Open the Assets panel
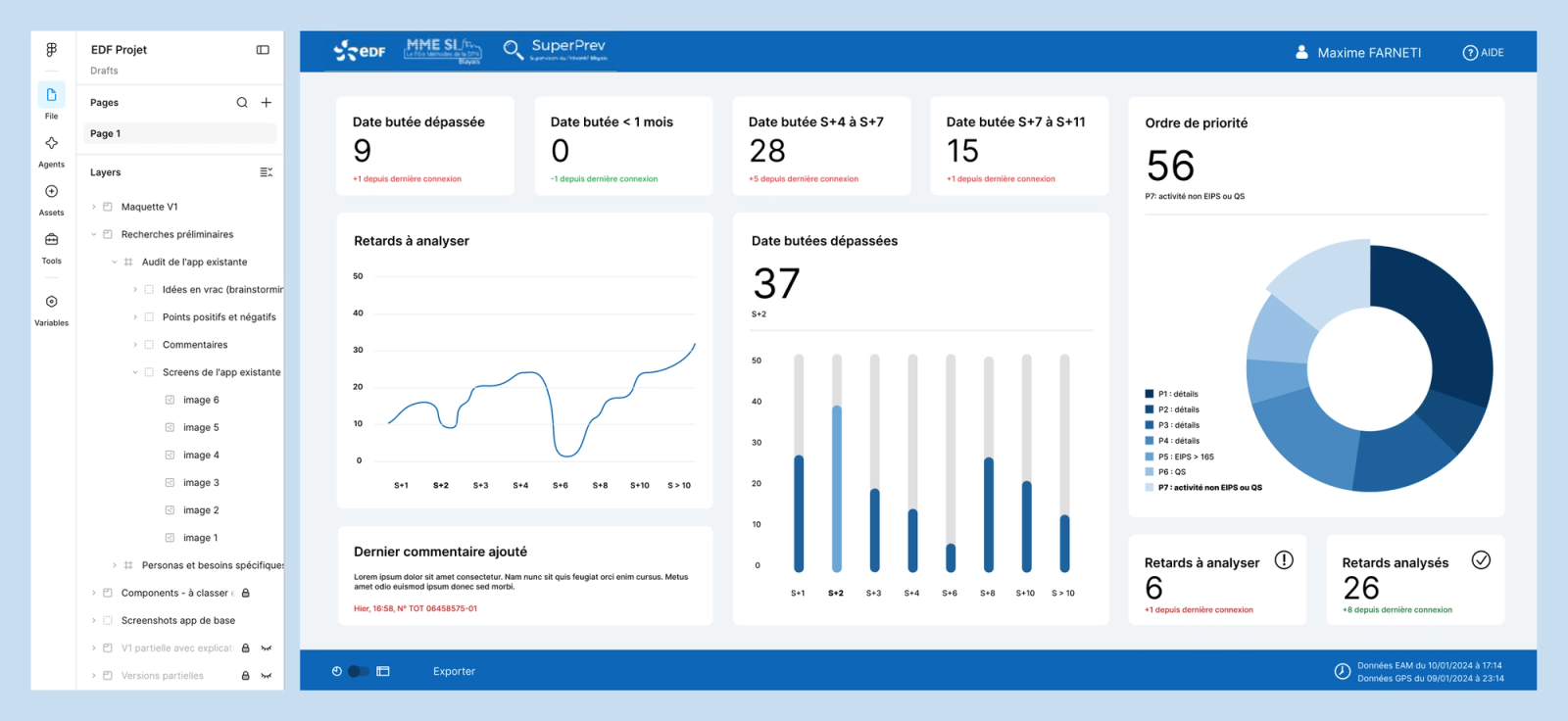The height and width of the screenshot is (721, 1568). tap(51, 199)
